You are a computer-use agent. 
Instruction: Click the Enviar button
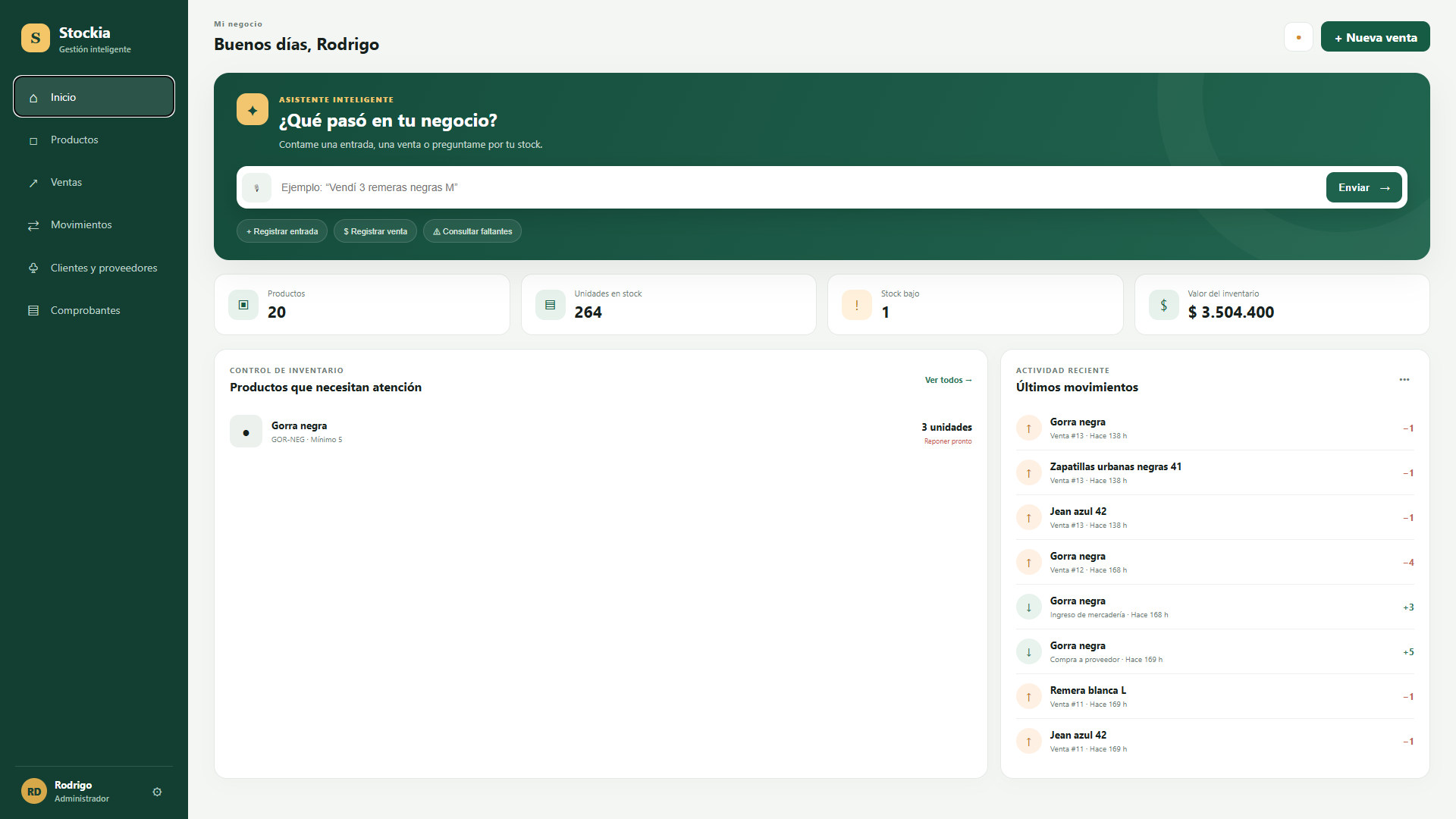pos(1363,187)
